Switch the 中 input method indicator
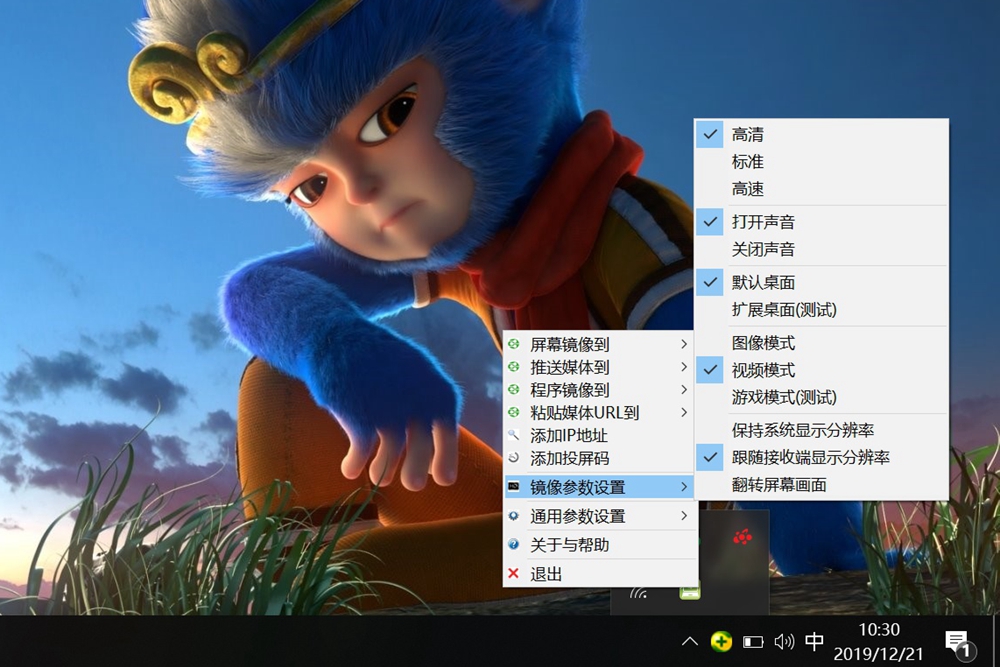The width and height of the screenshot is (1000, 667). click(814, 641)
